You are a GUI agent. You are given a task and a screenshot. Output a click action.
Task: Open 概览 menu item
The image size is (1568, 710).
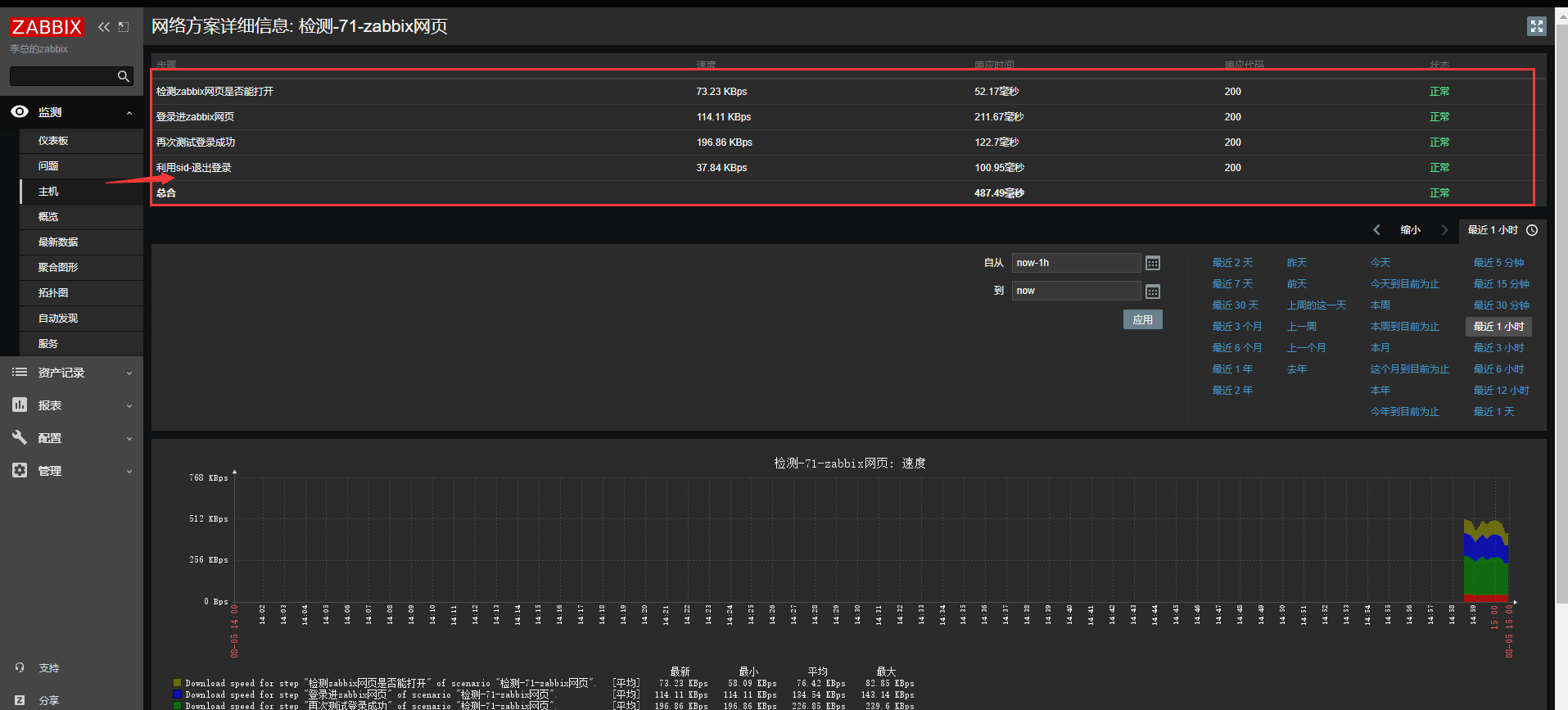pos(48,217)
